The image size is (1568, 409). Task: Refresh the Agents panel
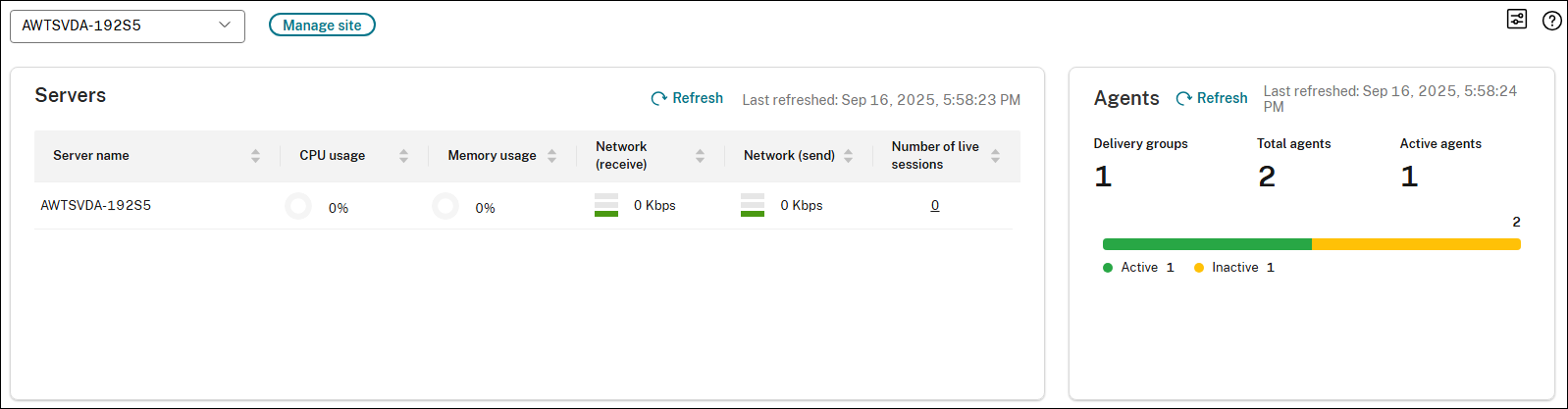(1212, 98)
